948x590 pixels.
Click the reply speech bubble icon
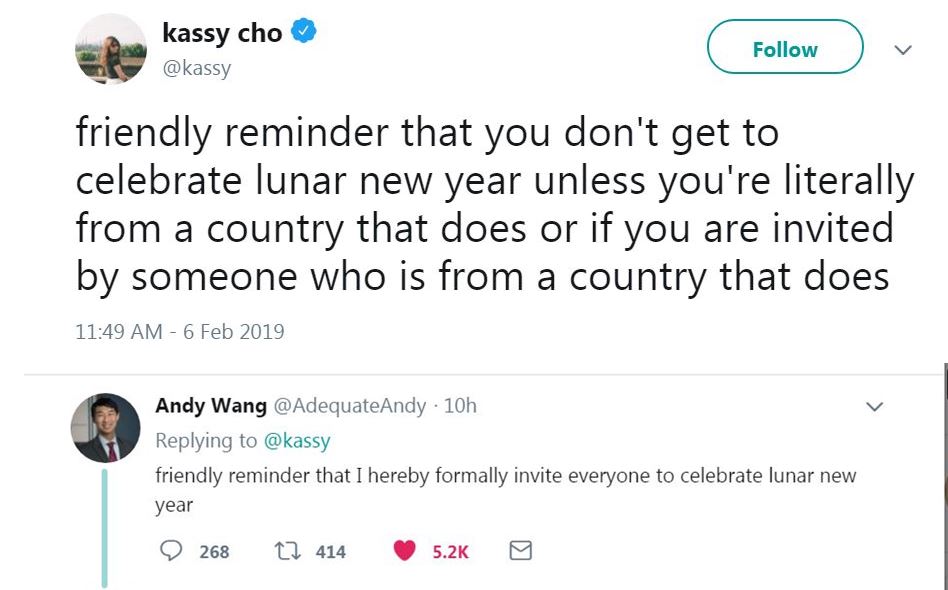point(171,550)
